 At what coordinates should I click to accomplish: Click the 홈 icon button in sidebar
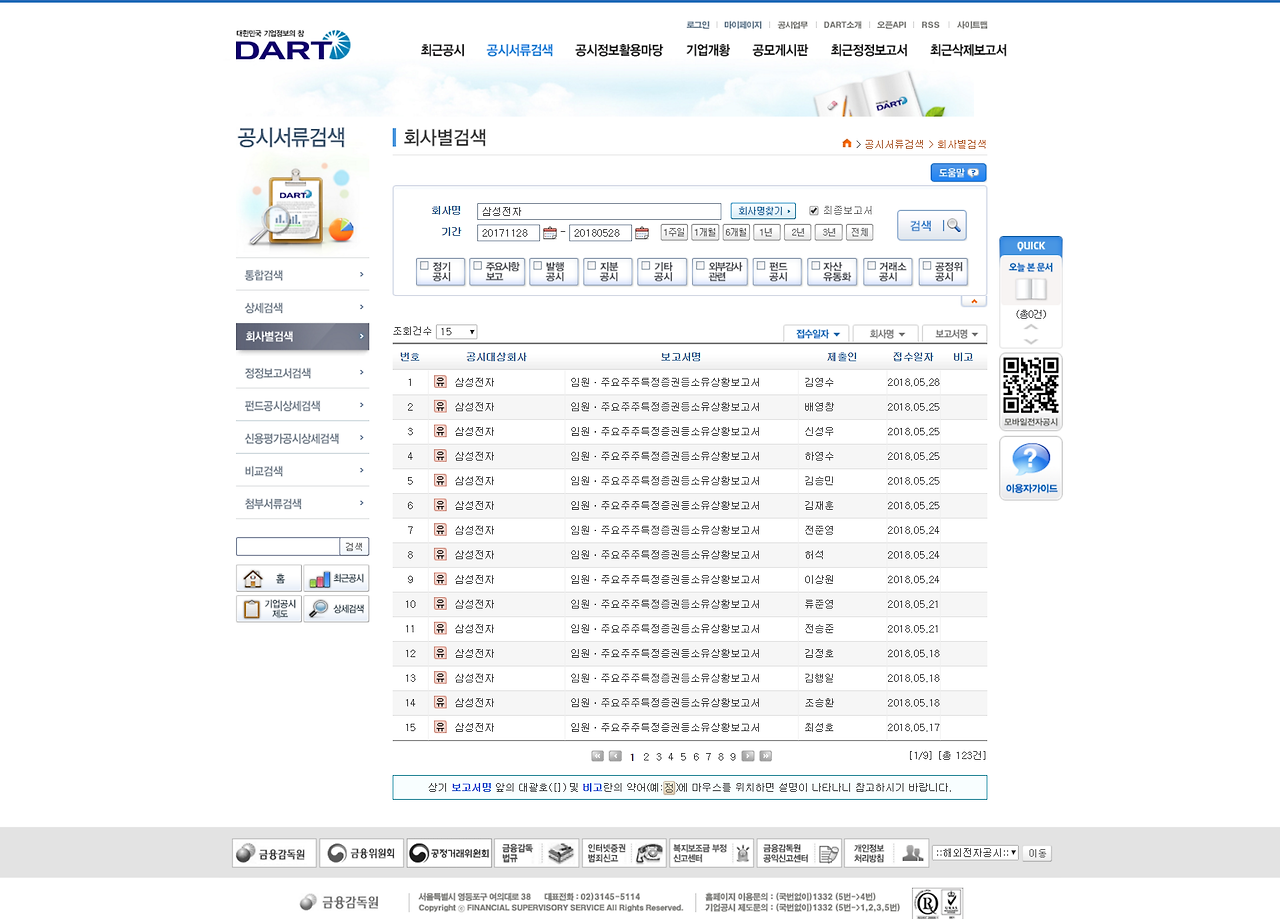coord(269,578)
